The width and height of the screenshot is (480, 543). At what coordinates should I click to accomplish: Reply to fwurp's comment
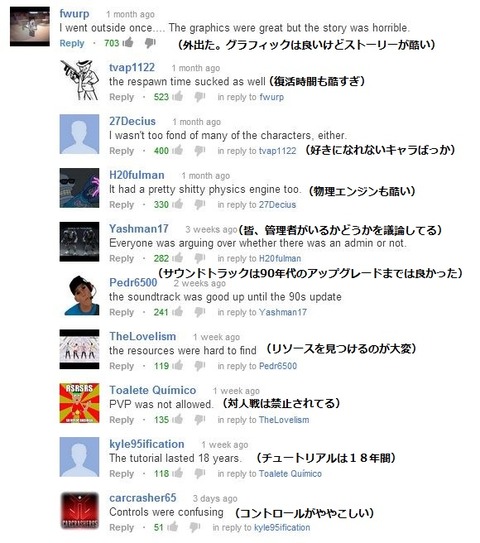[72, 43]
